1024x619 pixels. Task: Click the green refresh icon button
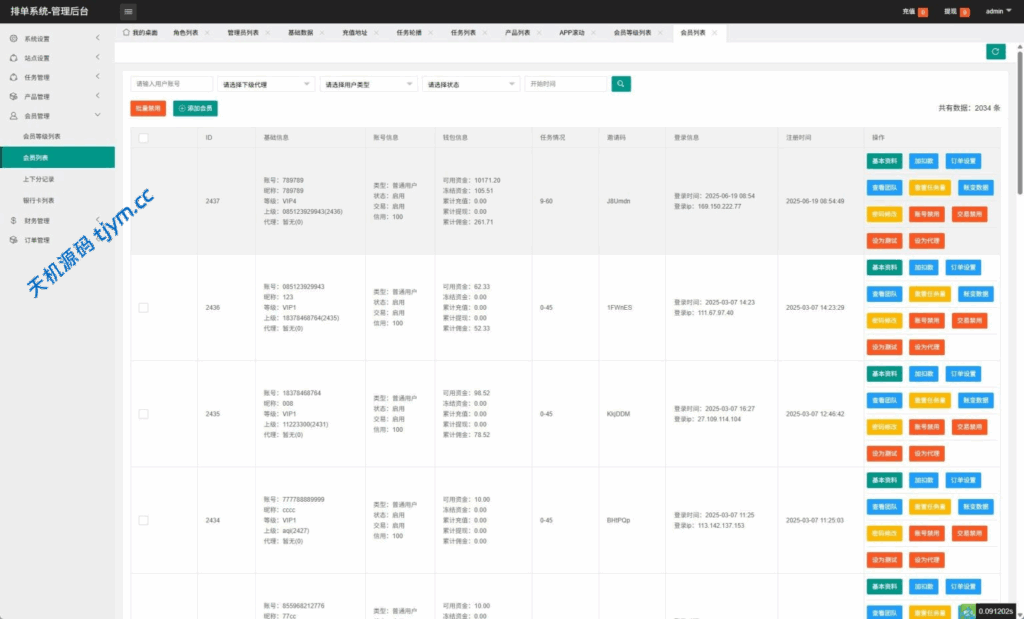point(995,52)
